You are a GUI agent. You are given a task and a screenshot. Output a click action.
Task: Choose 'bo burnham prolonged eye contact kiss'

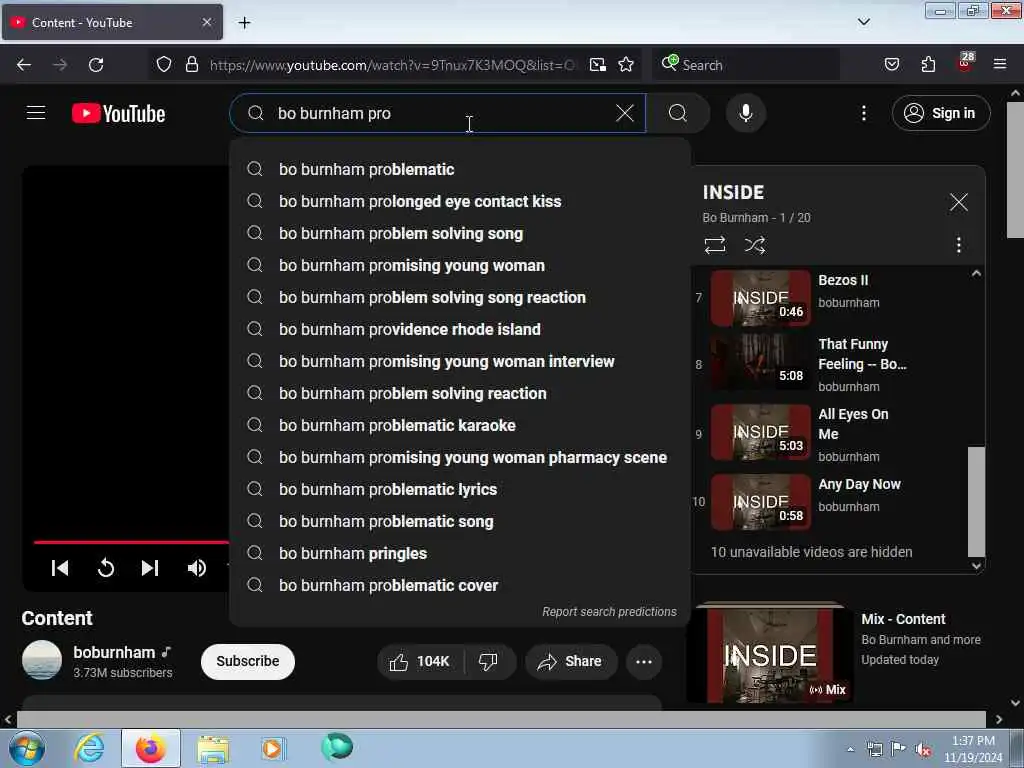pos(460,201)
